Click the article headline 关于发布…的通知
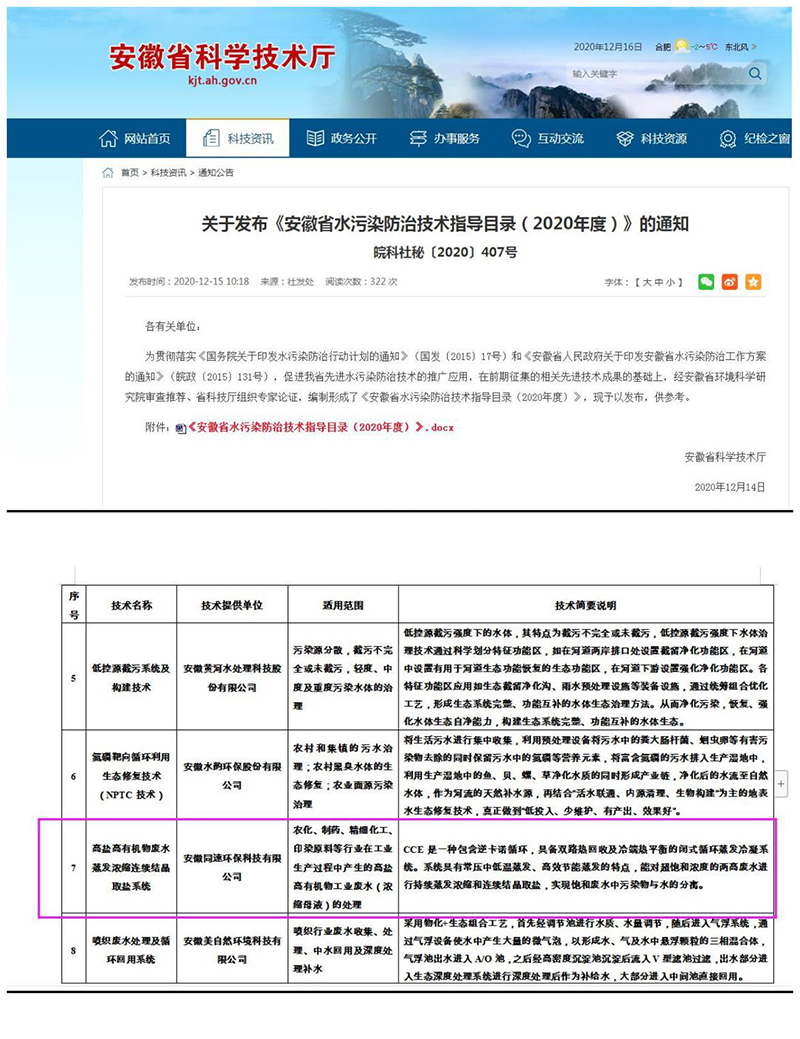This screenshot has width=800, height=1039. (x=445, y=224)
